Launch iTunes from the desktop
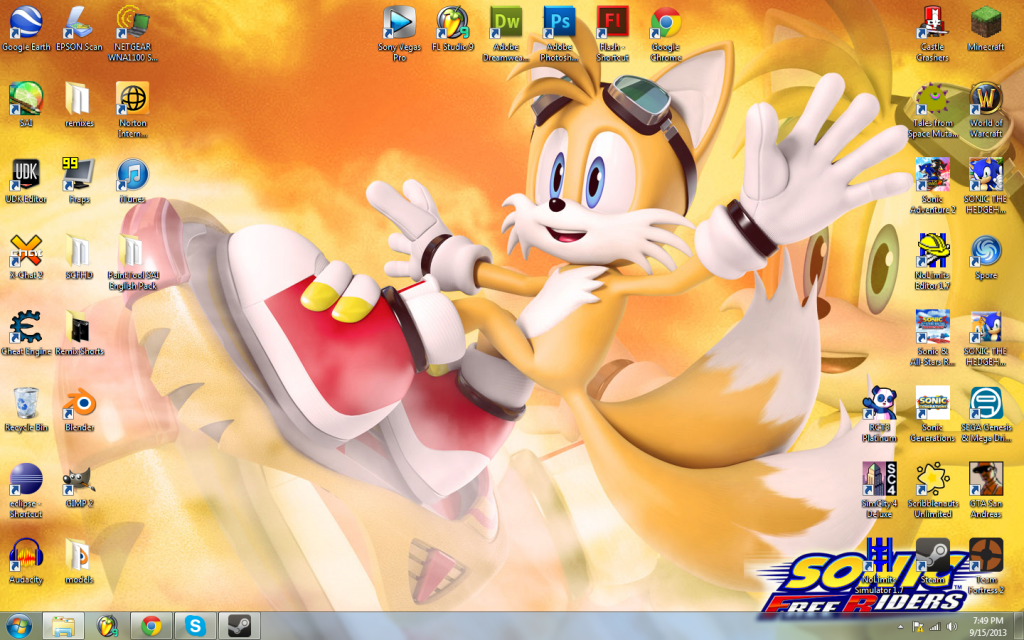 click(133, 181)
